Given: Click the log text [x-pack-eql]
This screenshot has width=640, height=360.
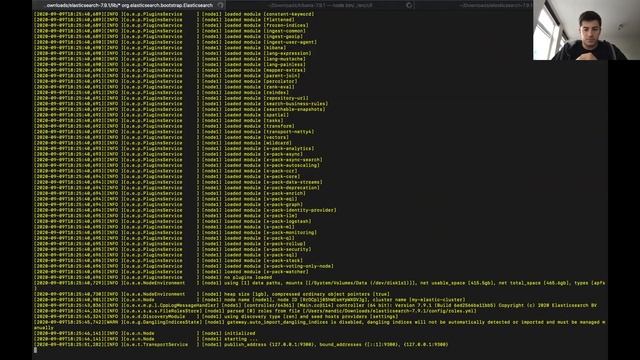Looking at the screenshot, I should coord(280,199).
